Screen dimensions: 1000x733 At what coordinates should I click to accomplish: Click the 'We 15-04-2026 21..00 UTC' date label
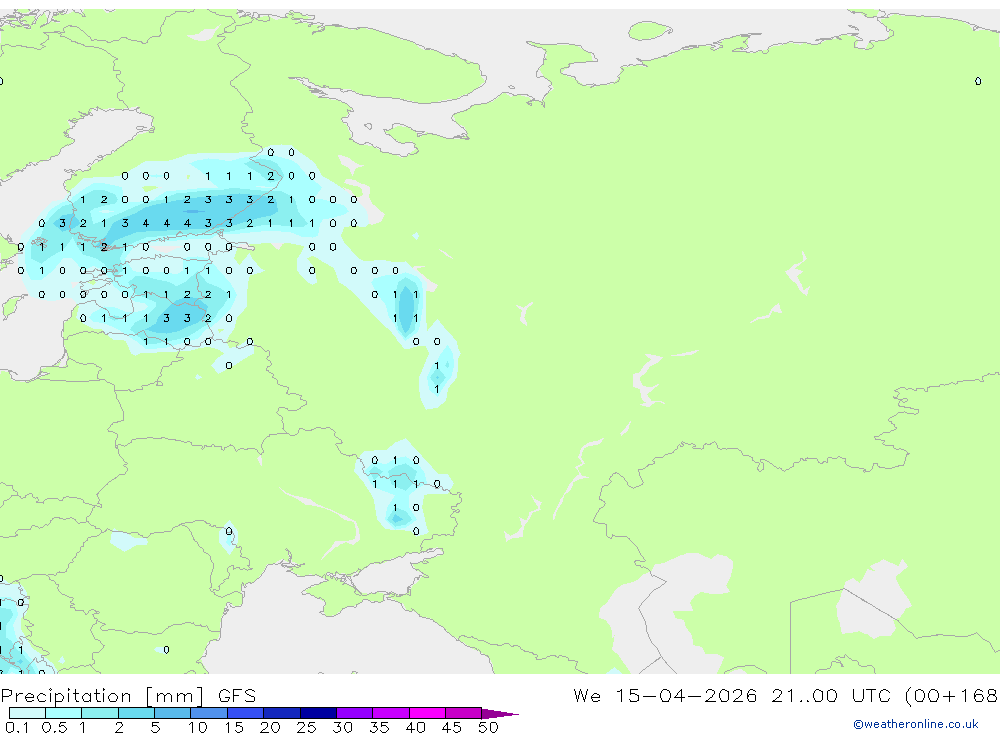733,695
